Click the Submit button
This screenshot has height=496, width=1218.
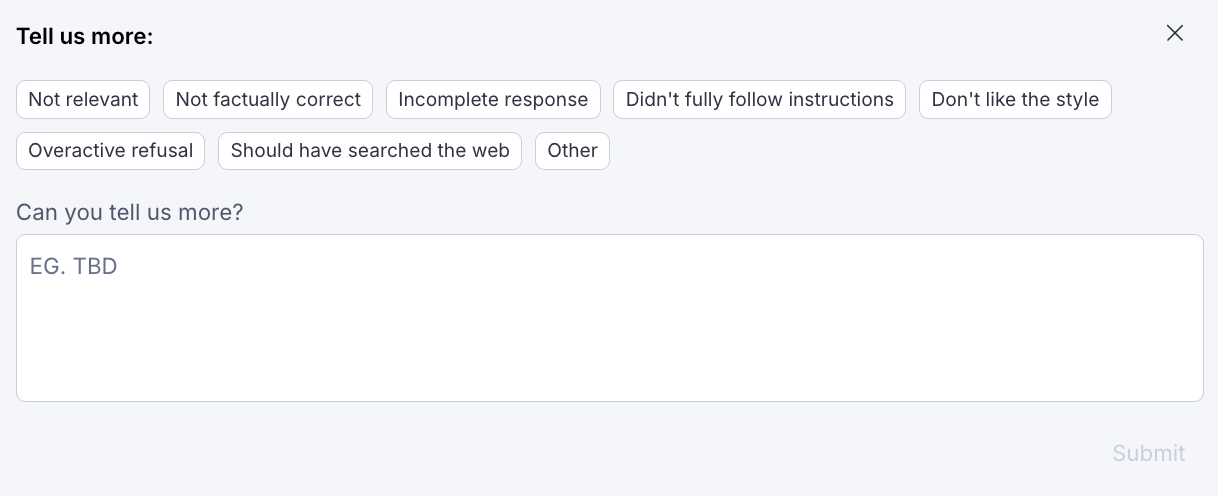pyautogui.click(x=1149, y=453)
